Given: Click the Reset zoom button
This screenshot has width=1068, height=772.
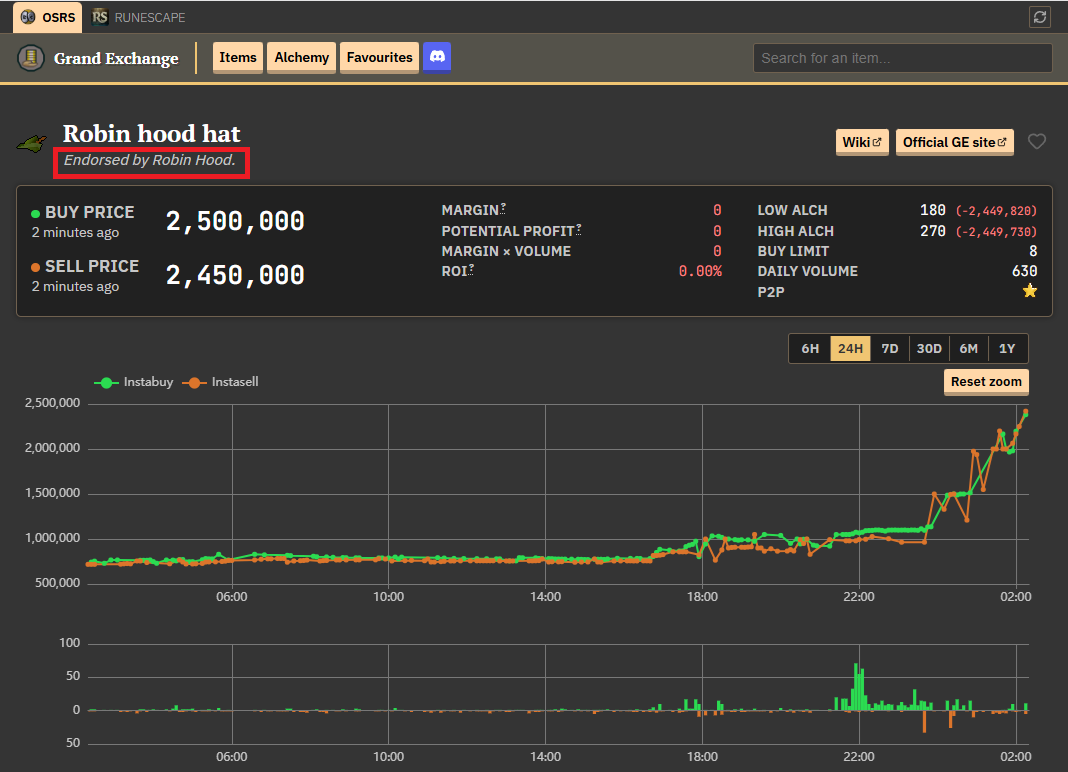Looking at the screenshot, I should [986, 382].
